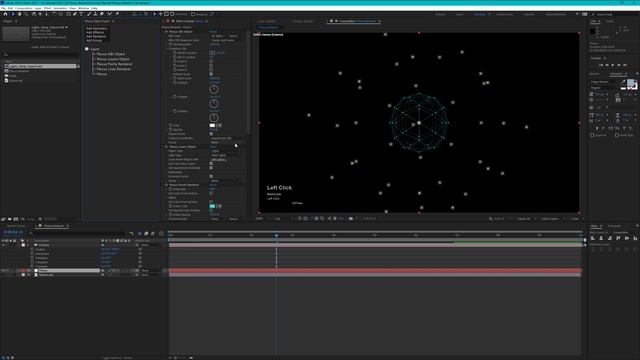Toggle visibility of the Camera layer
Screen dimensions: 640x360
coord(3,245)
